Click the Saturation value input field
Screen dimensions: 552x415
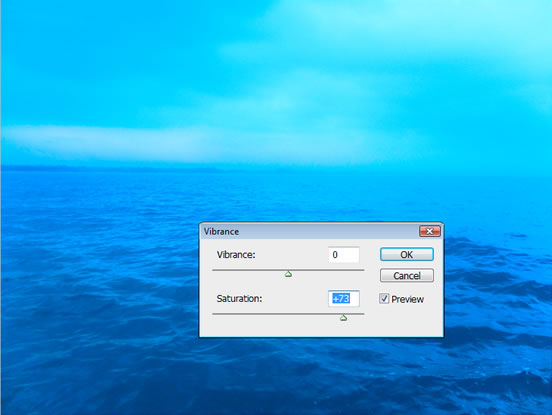tap(344, 298)
